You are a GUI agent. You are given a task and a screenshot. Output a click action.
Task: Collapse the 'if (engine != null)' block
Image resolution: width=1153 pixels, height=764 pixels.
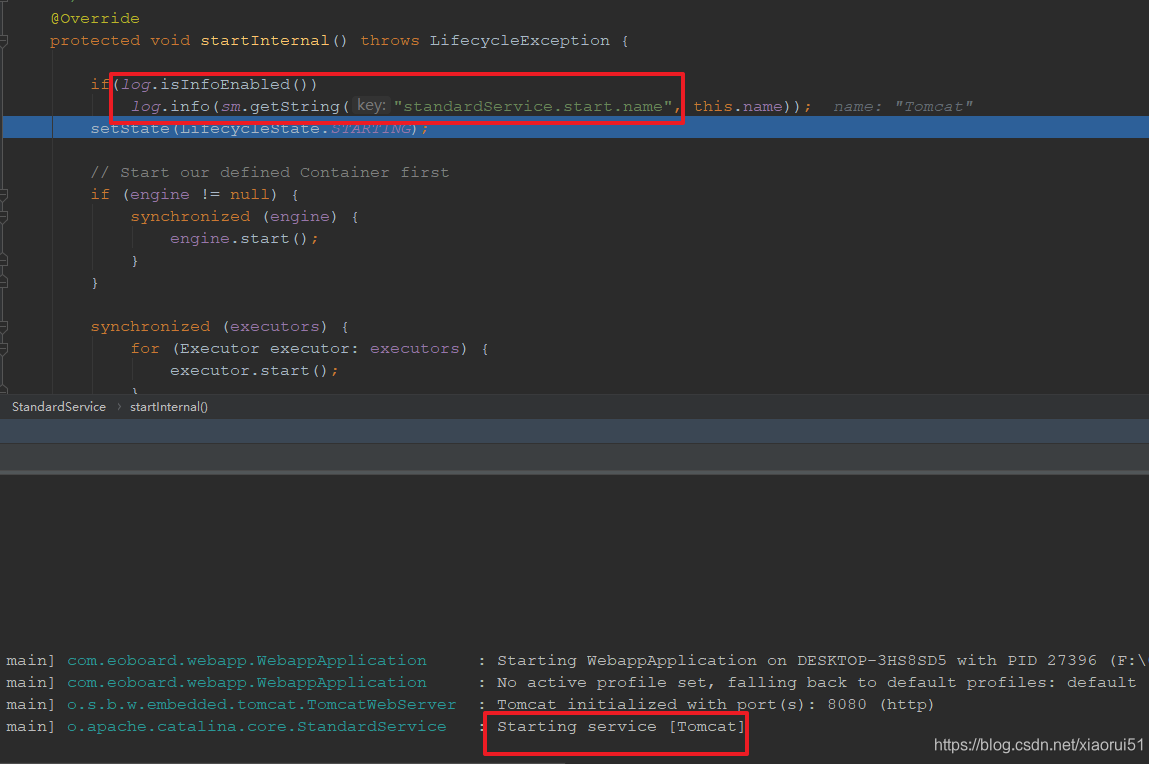point(4,195)
